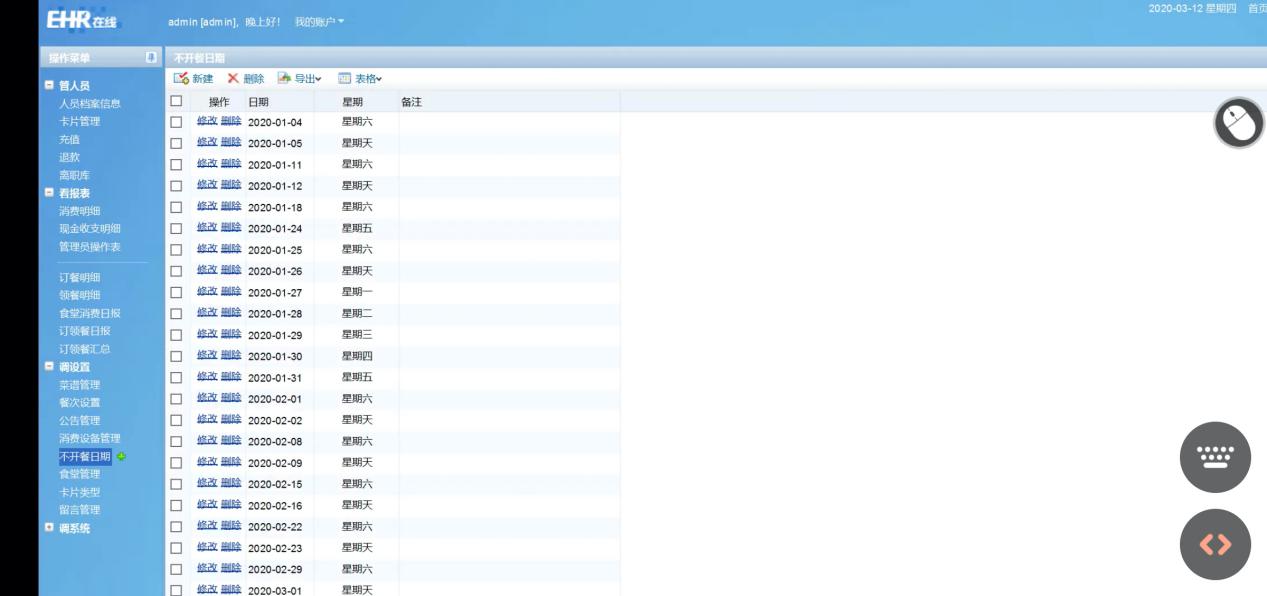Screen dimensions: 1267x596
Task: Click the floating mouse mode icon
Action: coord(1238,125)
